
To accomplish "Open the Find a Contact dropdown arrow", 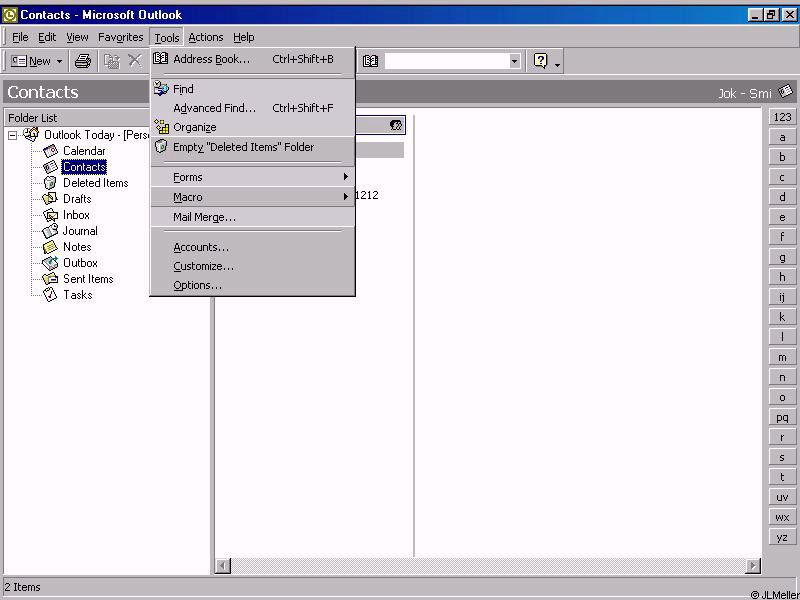I will click(514, 61).
